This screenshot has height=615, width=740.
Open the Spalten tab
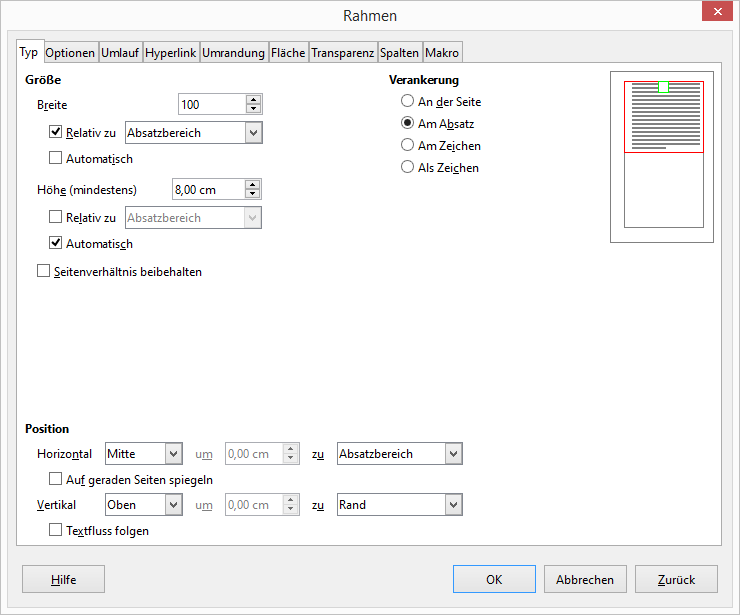399,52
